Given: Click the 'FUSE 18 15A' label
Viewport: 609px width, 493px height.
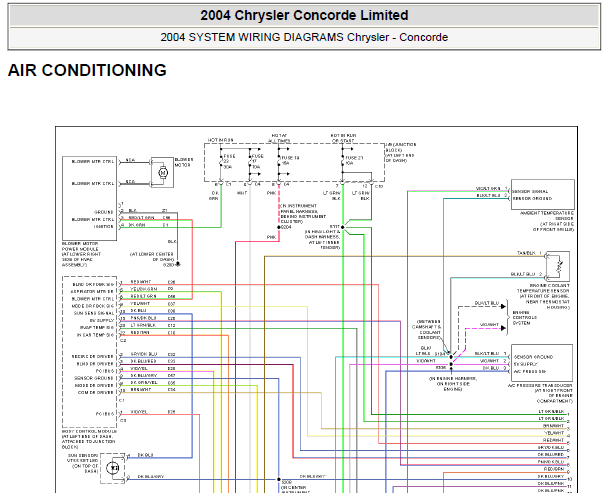Looking at the screenshot, I should pyautogui.click(x=290, y=160).
